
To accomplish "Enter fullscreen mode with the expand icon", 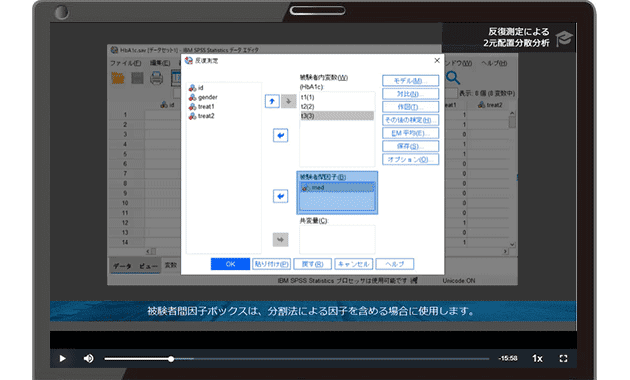I will (563, 358).
